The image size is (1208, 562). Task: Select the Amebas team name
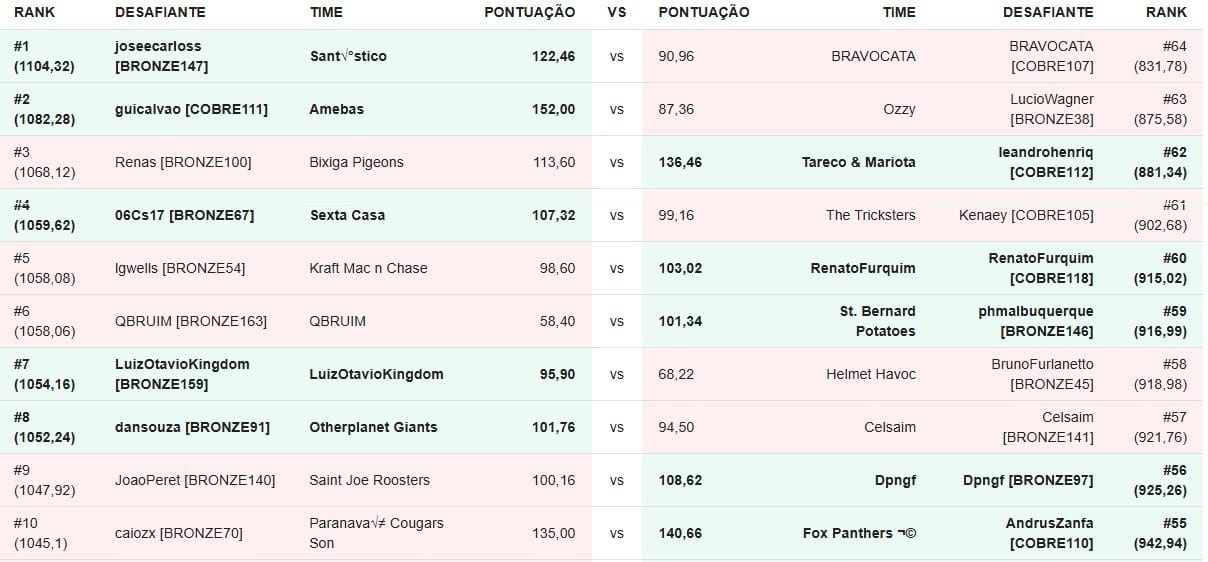point(337,109)
